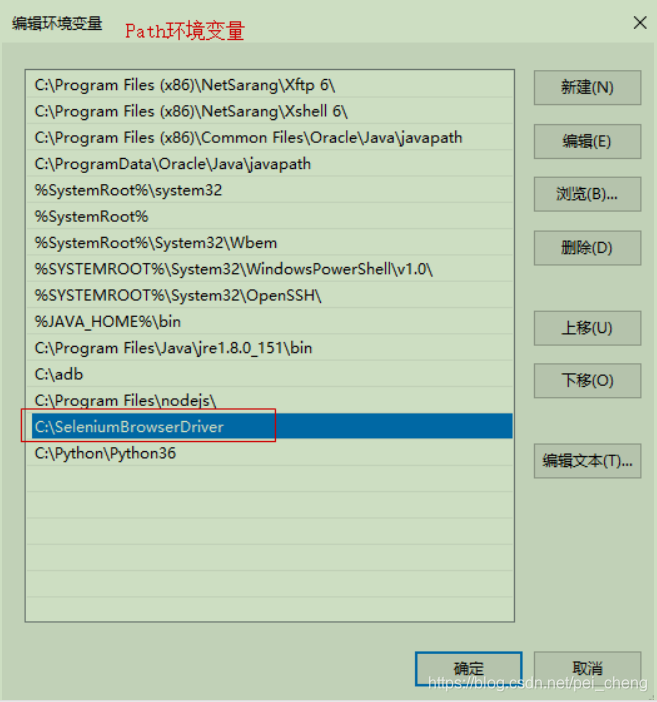Screen dimensions: 657x702
Task: Select Common Files\Oracle\Java\javapath entry
Action: pyautogui.click(x=270, y=137)
